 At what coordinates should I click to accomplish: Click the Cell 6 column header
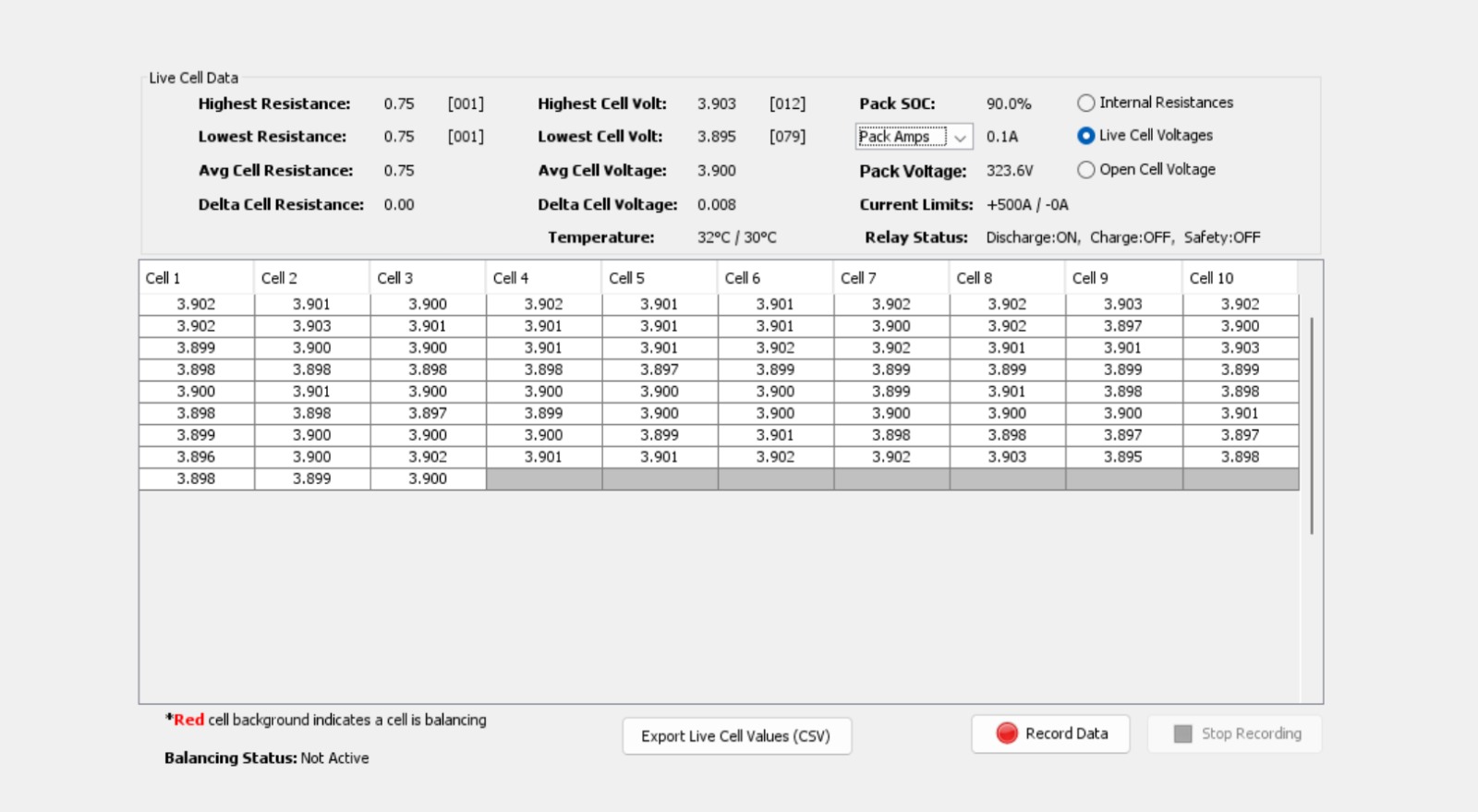point(775,278)
